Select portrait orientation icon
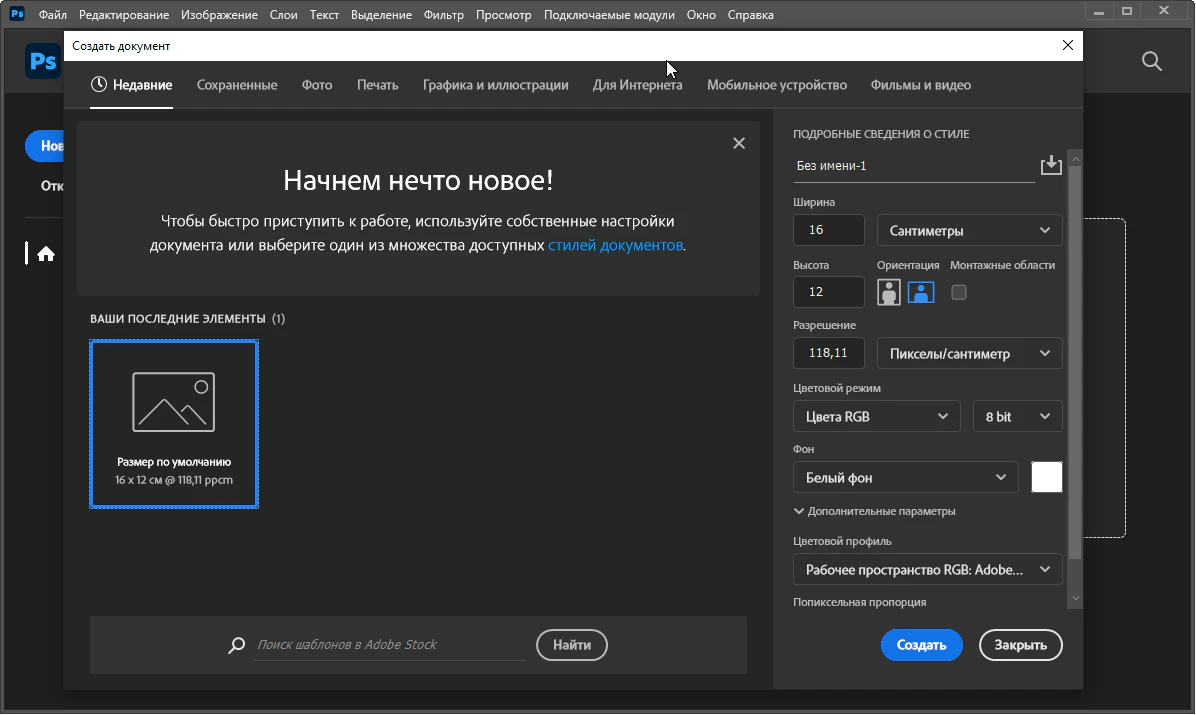The height and width of the screenshot is (715, 1196). coord(888,292)
